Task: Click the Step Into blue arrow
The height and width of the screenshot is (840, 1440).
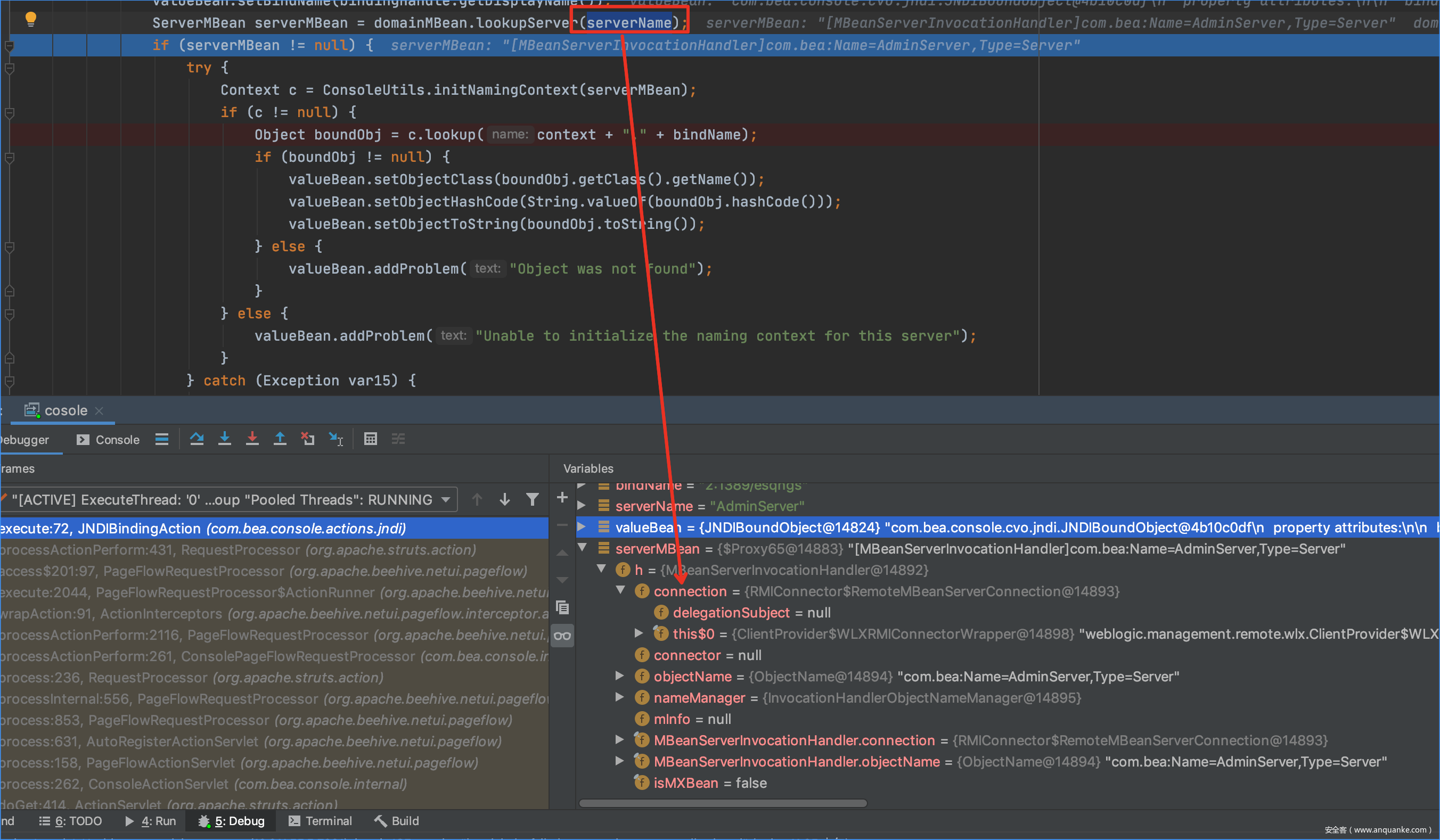Action: (225, 439)
